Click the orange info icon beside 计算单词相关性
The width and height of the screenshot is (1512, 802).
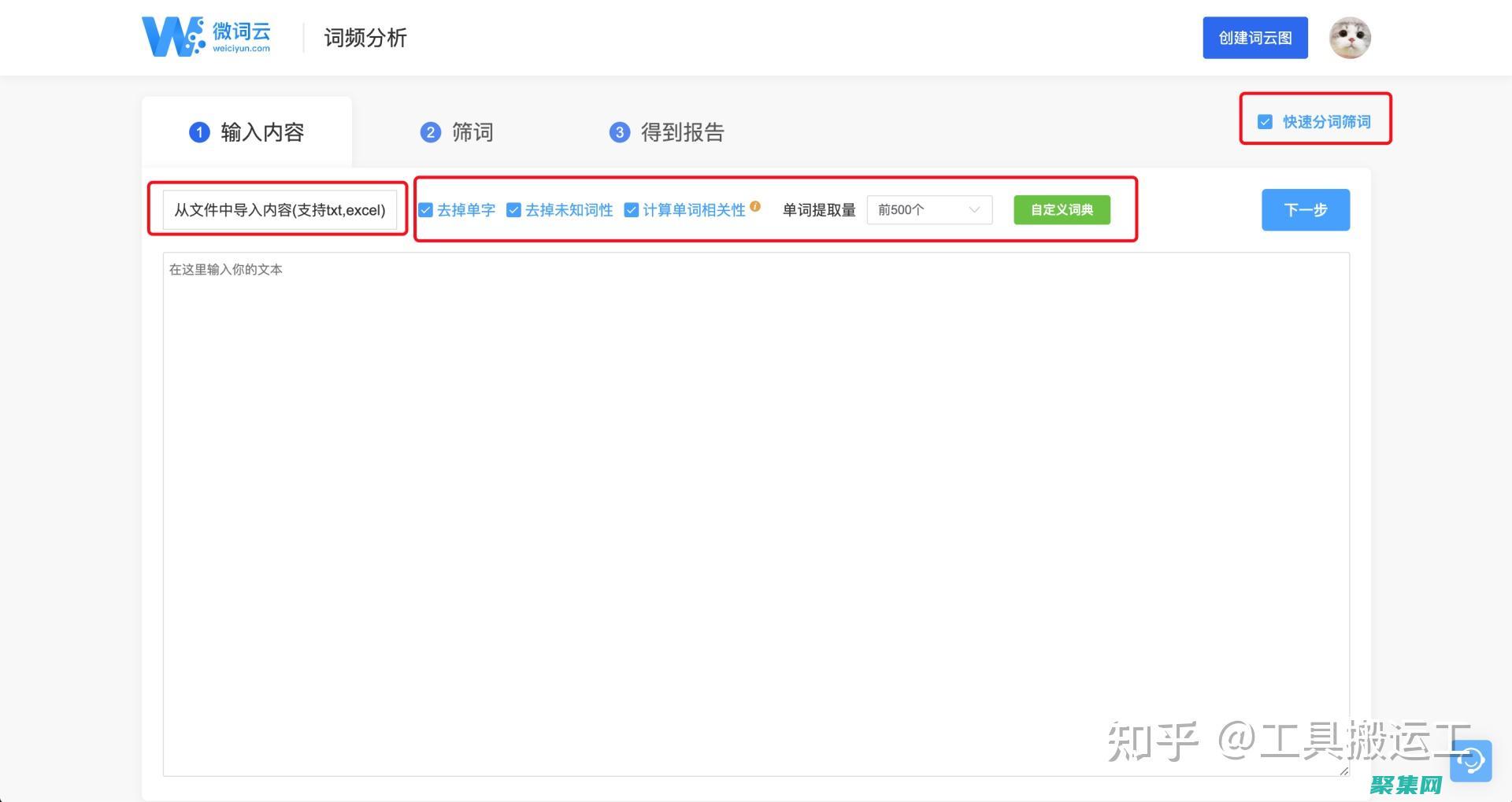[x=755, y=206]
